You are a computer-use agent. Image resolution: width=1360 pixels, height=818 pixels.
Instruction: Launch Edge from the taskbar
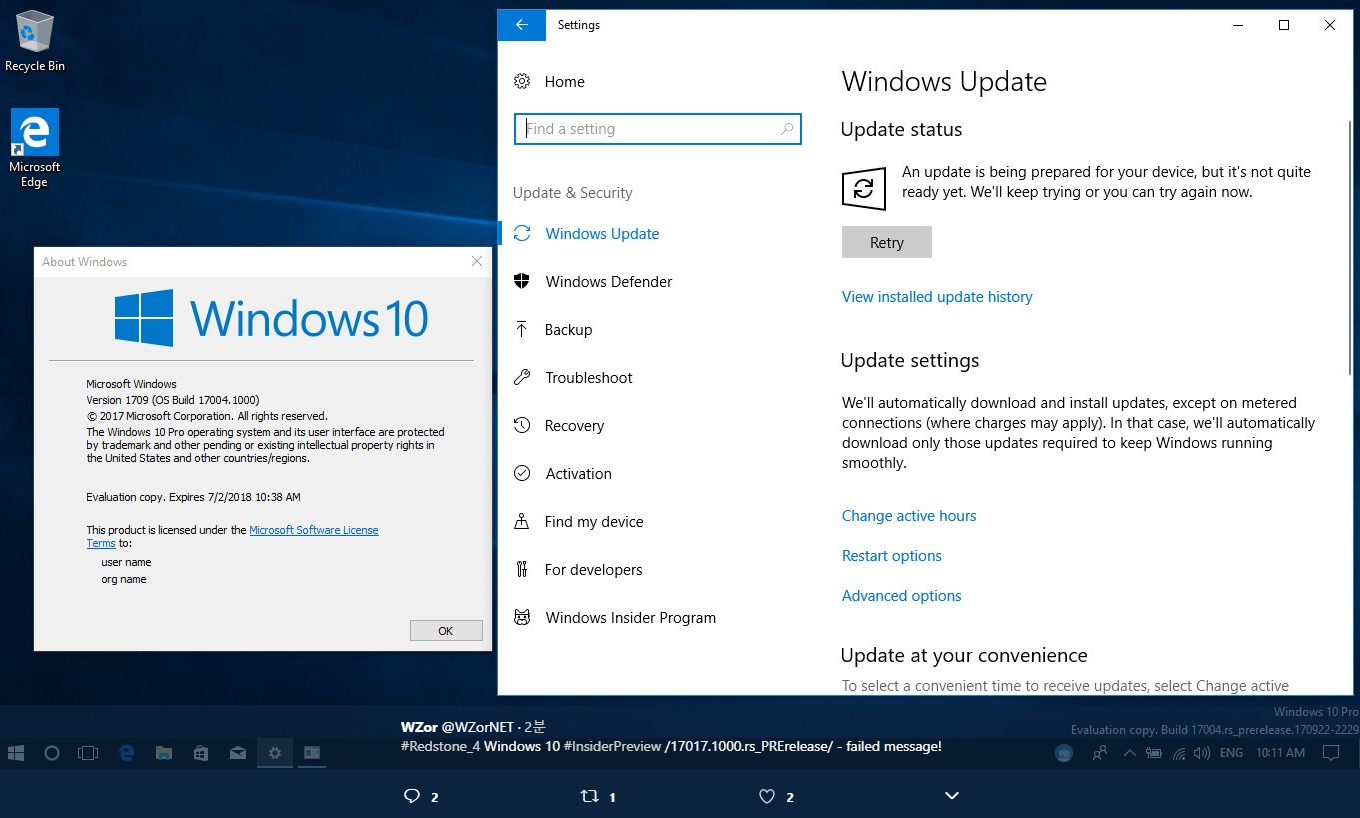(x=127, y=753)
